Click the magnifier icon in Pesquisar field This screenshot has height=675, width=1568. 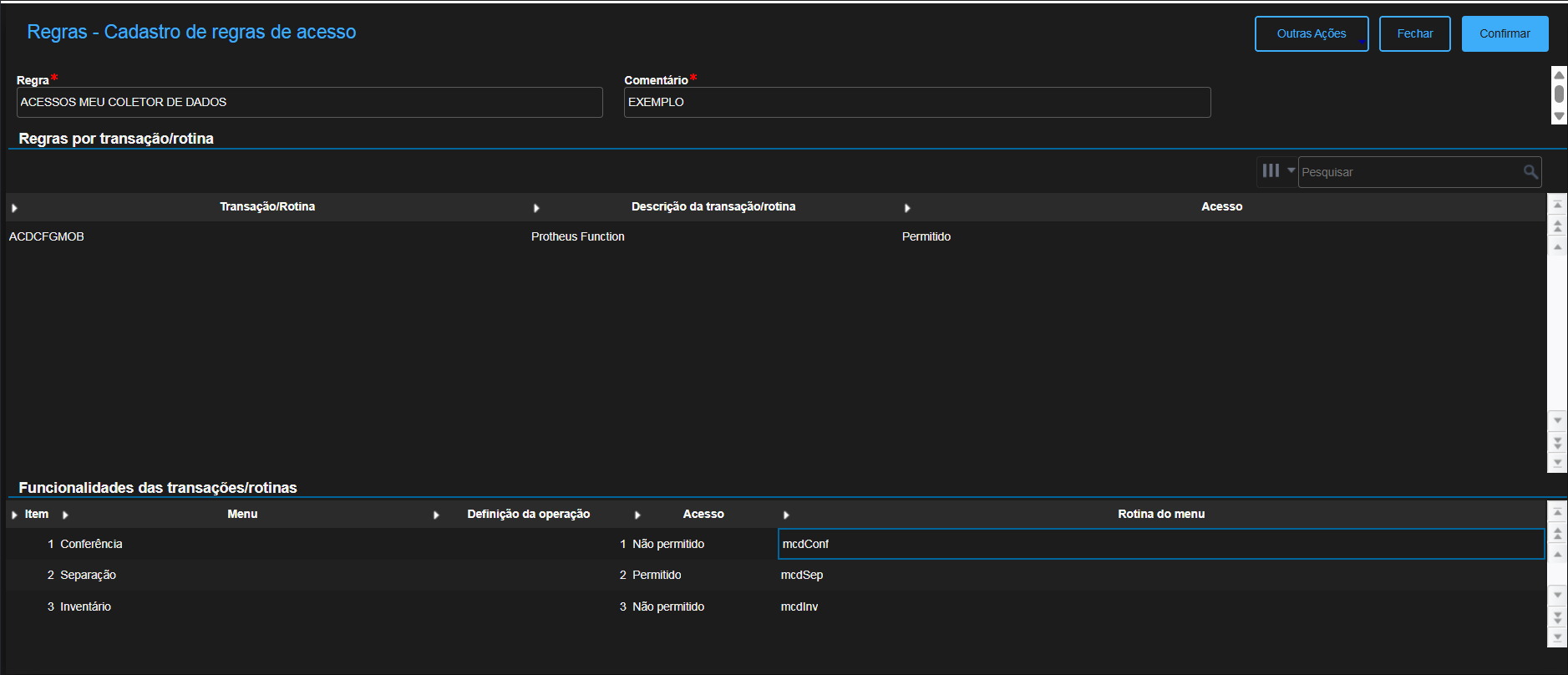coord(1530,172)
